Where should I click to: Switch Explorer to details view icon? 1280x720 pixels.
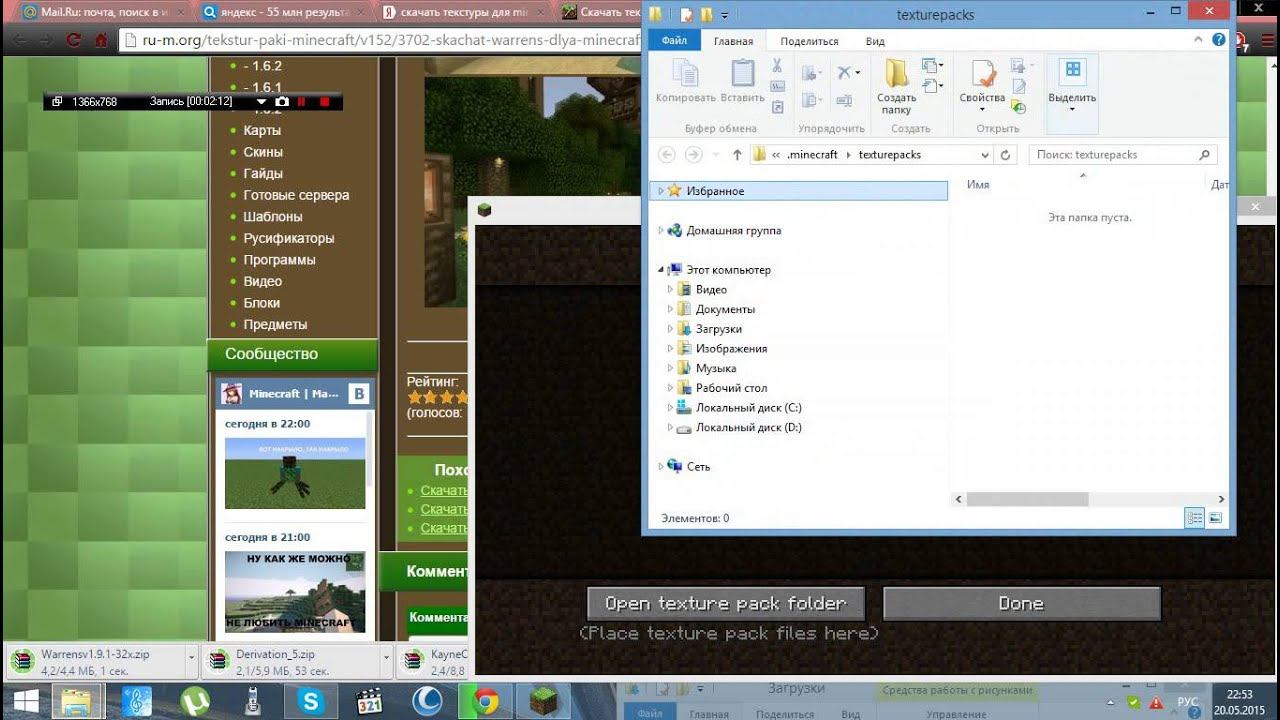click(x=1194, y=518)
